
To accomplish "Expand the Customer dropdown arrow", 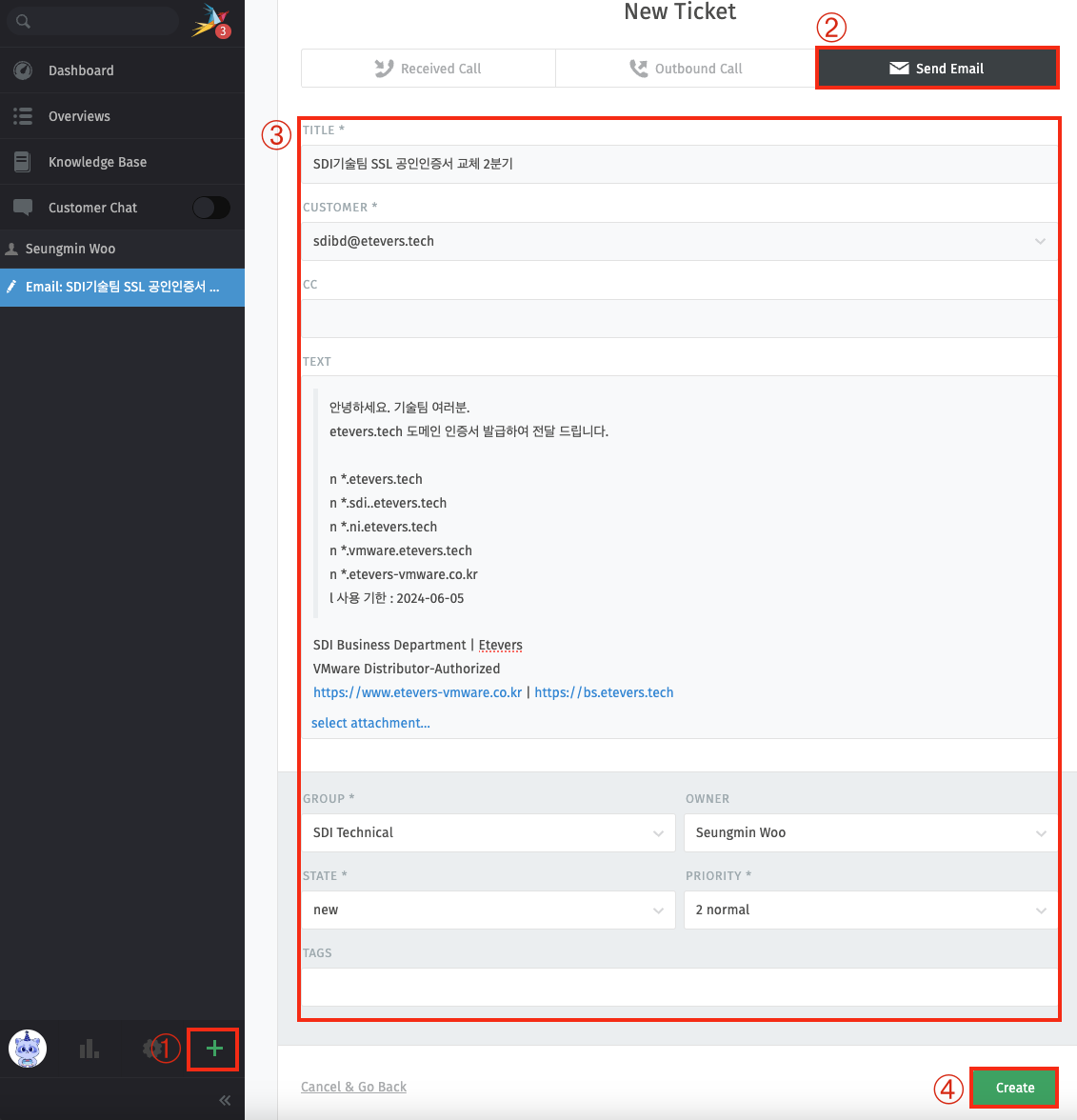I will [x=1040, y=242].
